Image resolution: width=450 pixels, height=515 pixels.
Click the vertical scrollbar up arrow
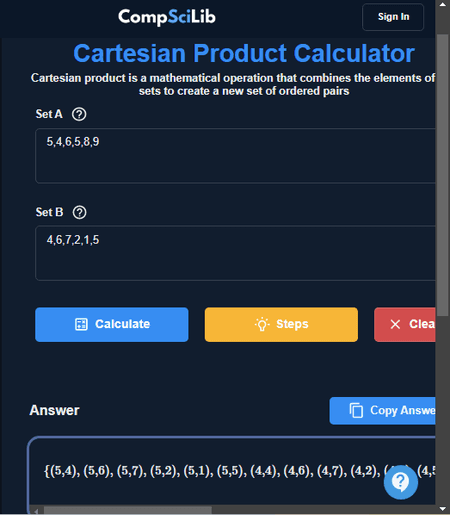pos(443,5)
